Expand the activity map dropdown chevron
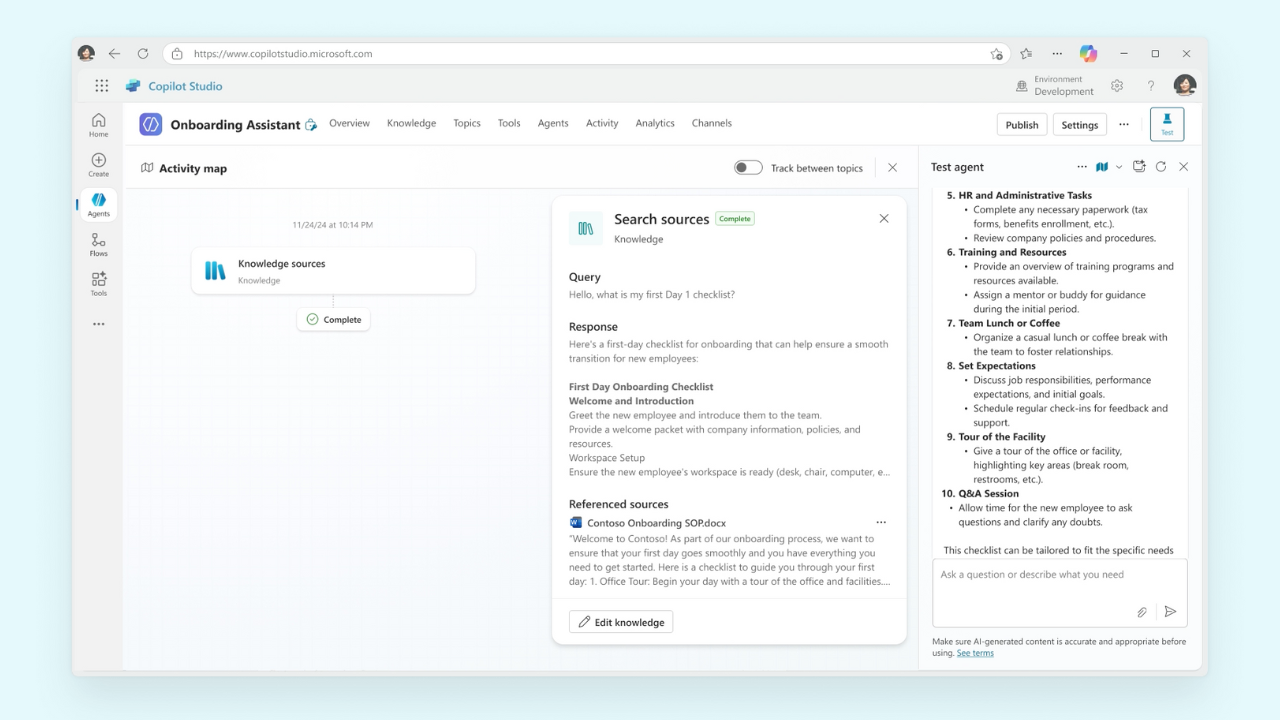Viewport: 1280px width, 720px height. pyautogui.click(x=1119, y=167)
